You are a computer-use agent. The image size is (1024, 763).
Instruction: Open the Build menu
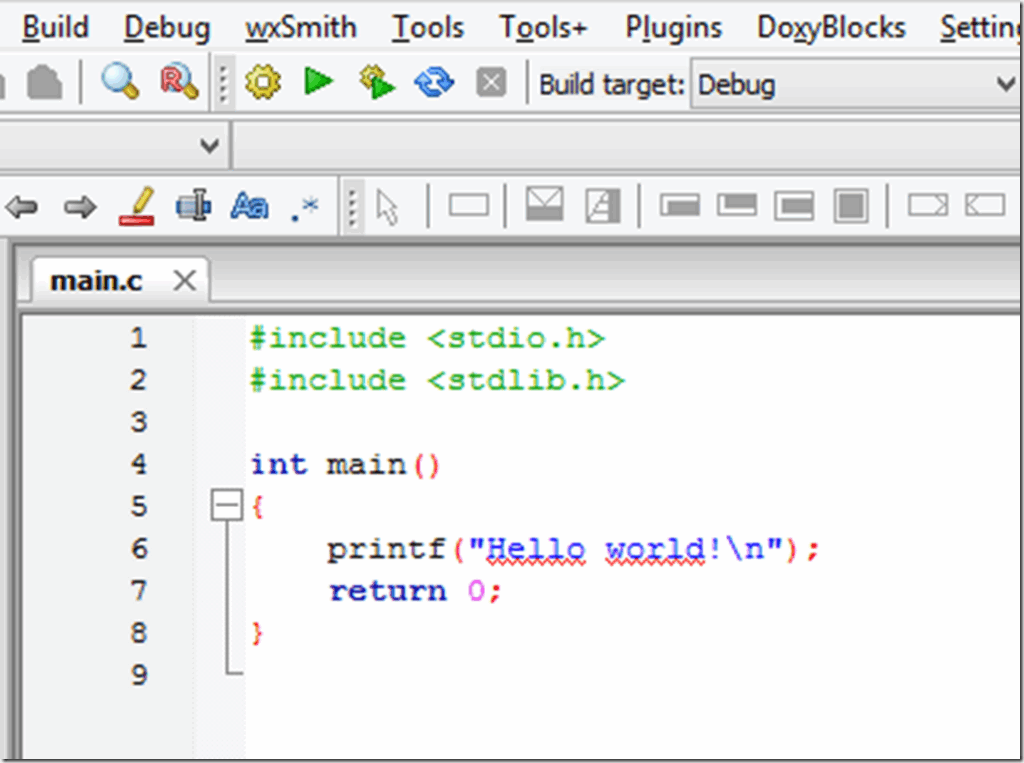pyautogui.click(x=56, y=27)
